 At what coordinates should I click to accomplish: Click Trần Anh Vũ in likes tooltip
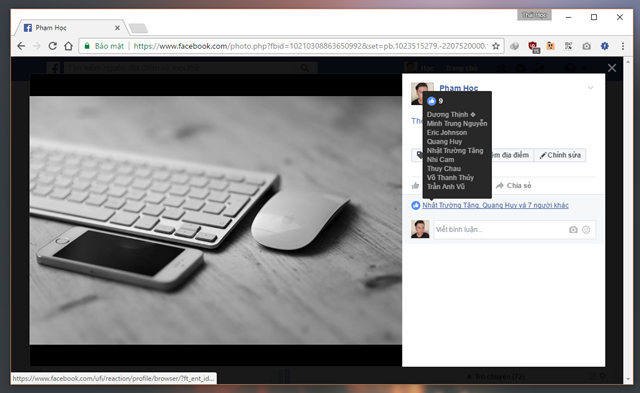click(445, 187)
